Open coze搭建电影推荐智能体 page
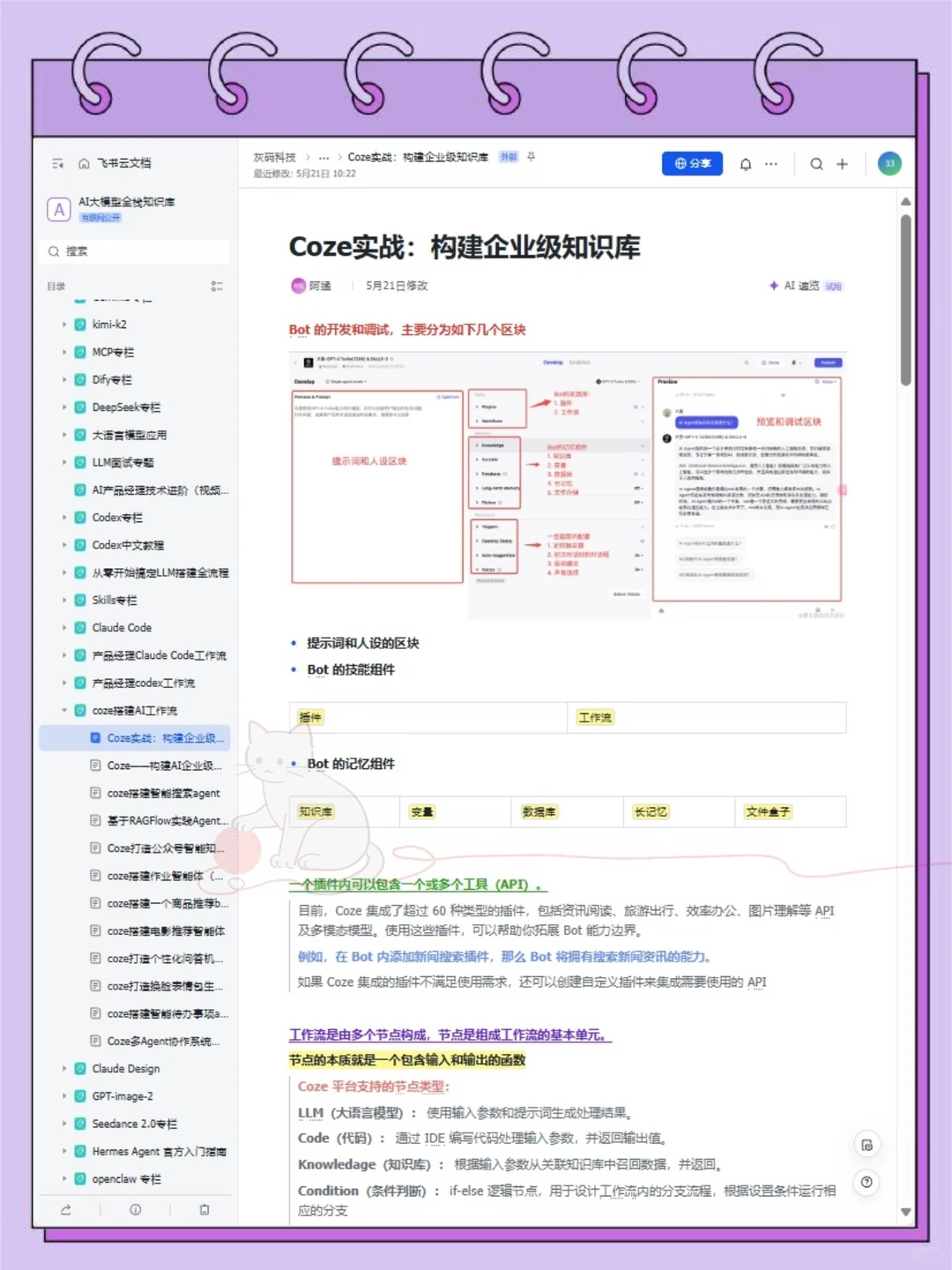 [x=166, y=930]
